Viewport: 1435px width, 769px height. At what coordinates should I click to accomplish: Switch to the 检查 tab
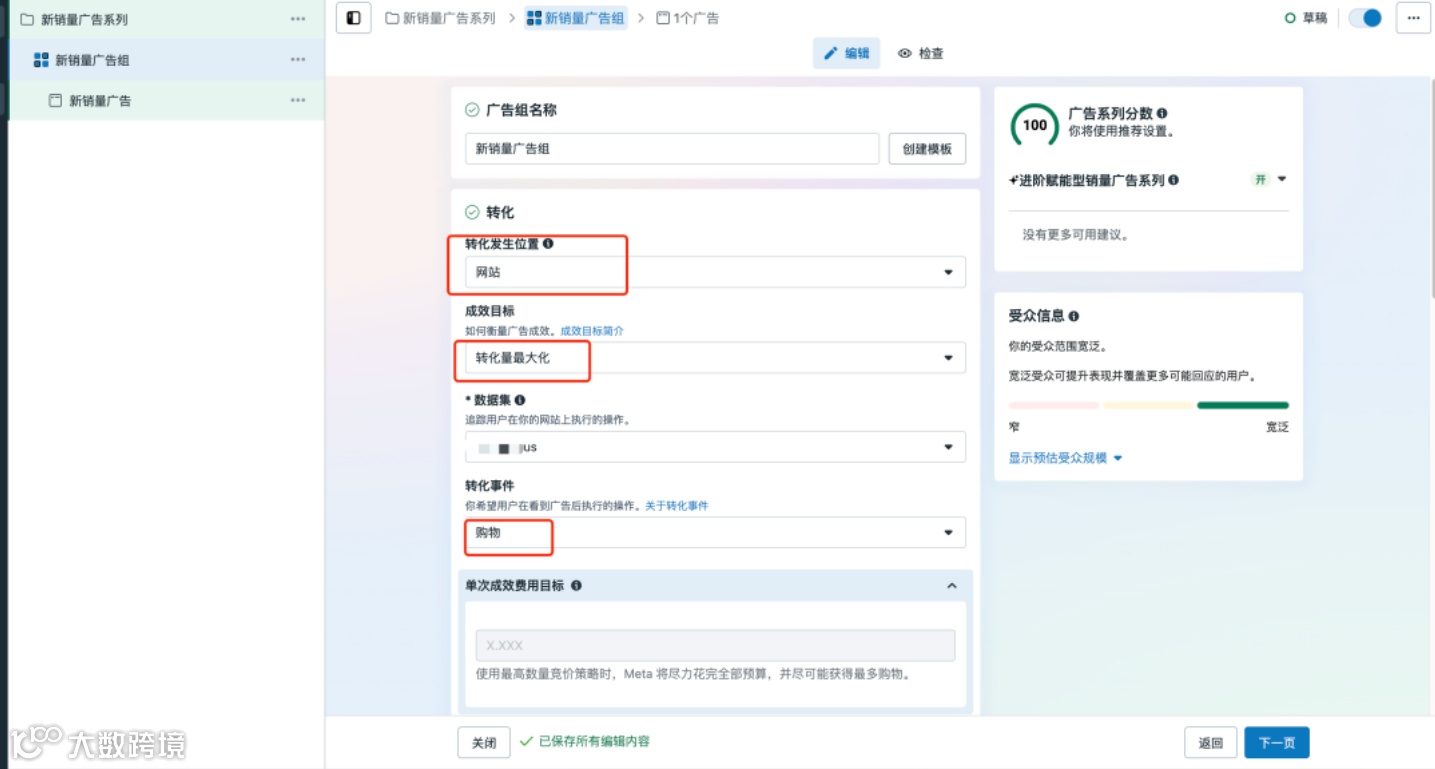[920, 53]
